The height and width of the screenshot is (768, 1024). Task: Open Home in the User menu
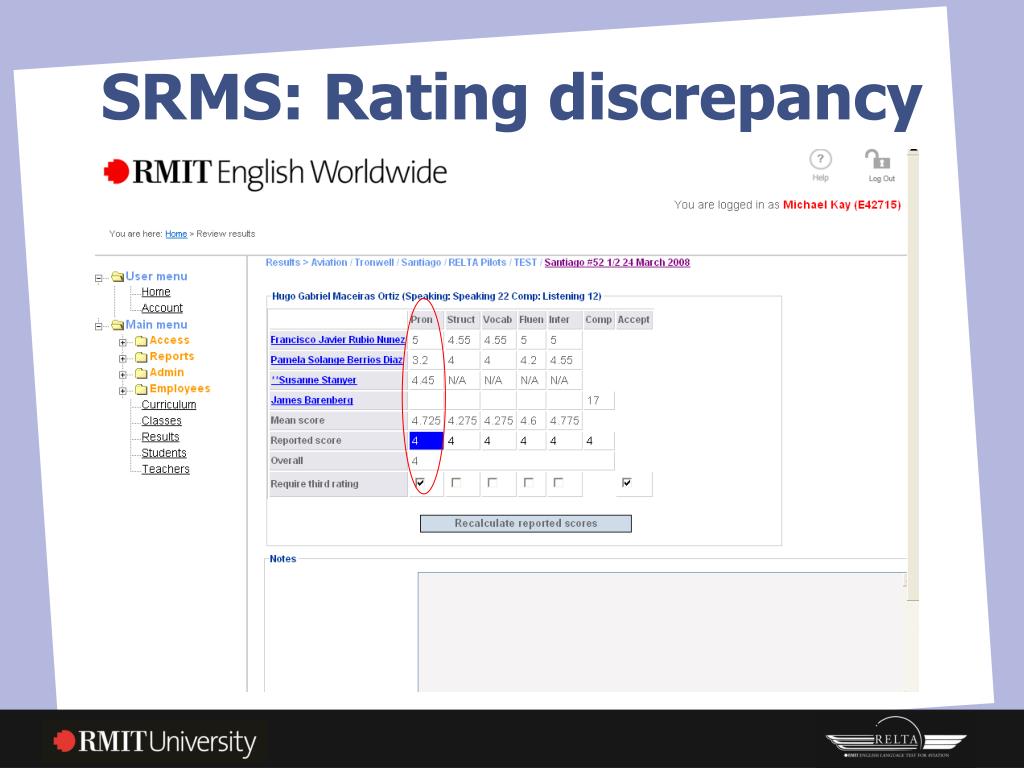click(155, 292)
